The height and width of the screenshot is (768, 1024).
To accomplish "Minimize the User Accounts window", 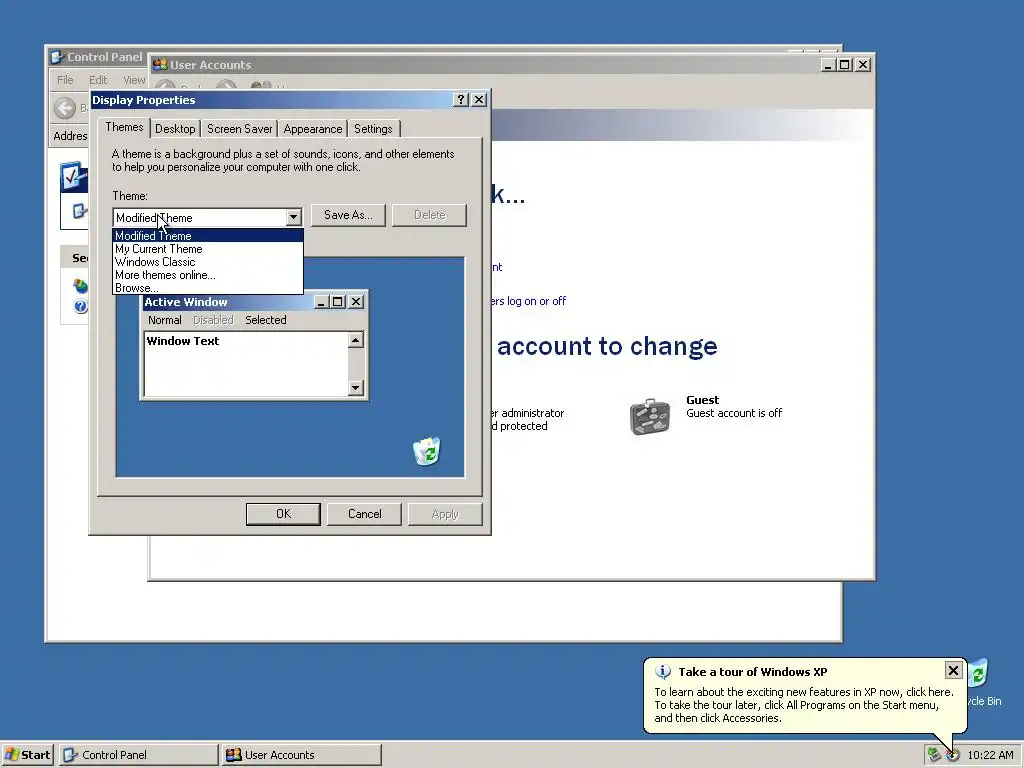I will pyautogui.click(x=828, y=65).
